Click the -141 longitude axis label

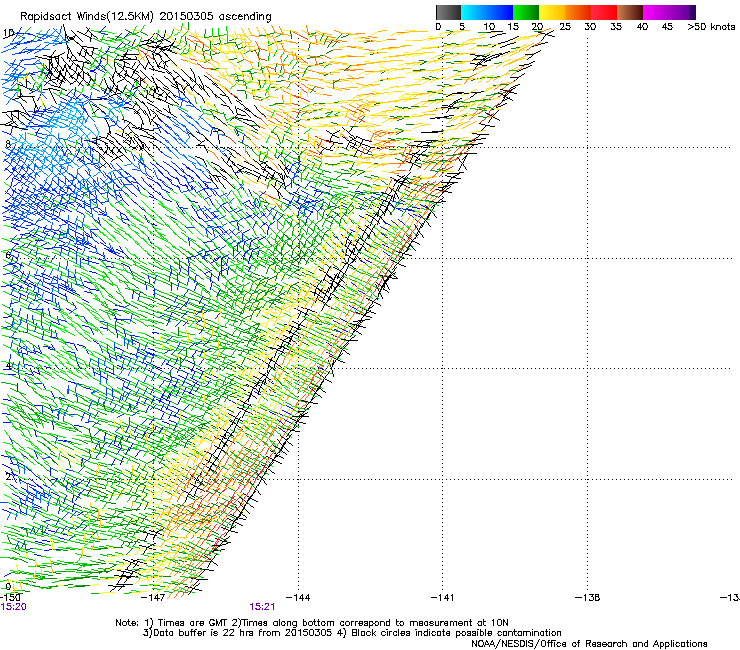click(443, 598)
